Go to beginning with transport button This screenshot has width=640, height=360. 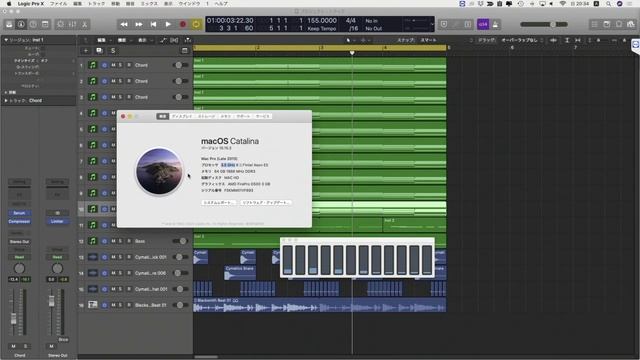pyautogui.click(x=153, y=24)
